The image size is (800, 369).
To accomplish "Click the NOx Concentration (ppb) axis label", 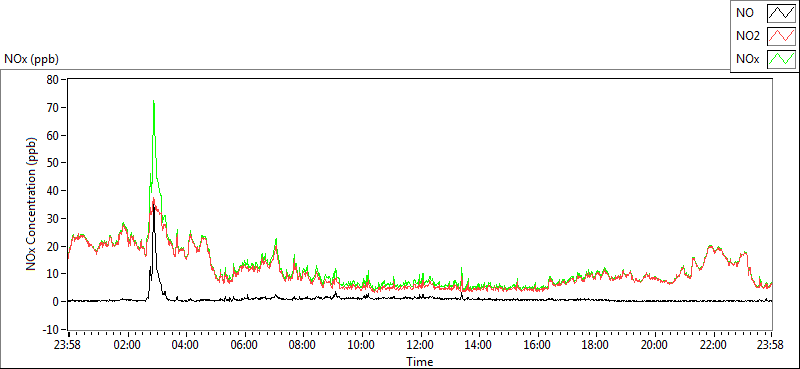I will 32,204.
